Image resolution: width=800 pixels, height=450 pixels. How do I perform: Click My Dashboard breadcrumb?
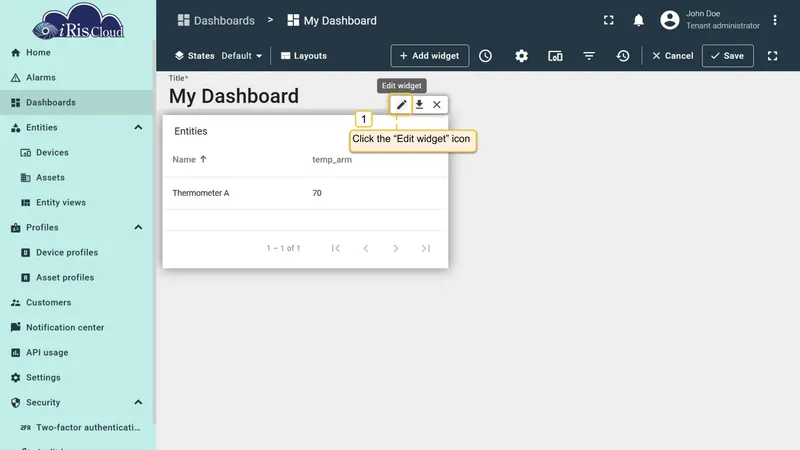click(x=332, y=20)
